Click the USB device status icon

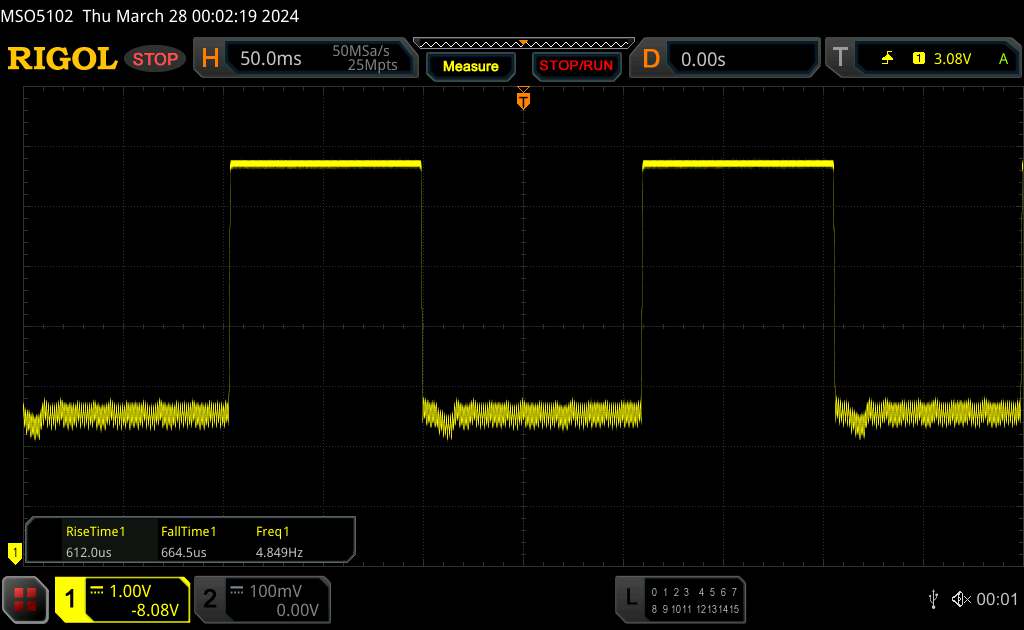933,598
